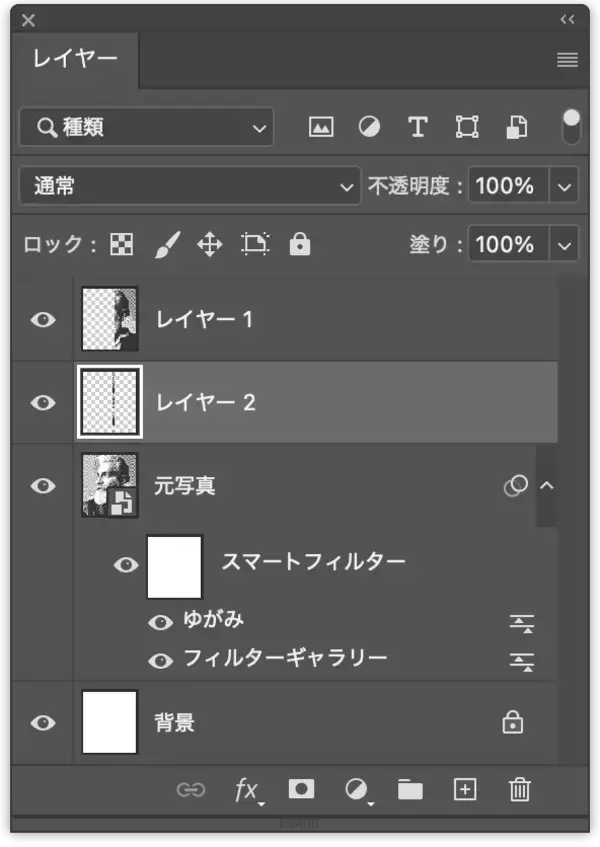Select the スマートフィルター label
This screenshot has height=847, width=600.
point(313,562)
